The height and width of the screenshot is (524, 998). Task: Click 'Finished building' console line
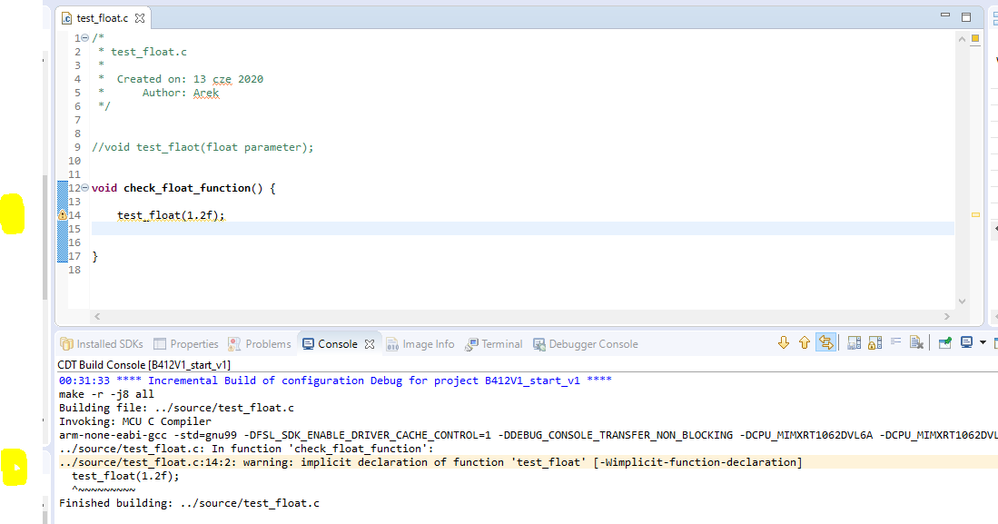pyautogui.click(x=189, y=503)
